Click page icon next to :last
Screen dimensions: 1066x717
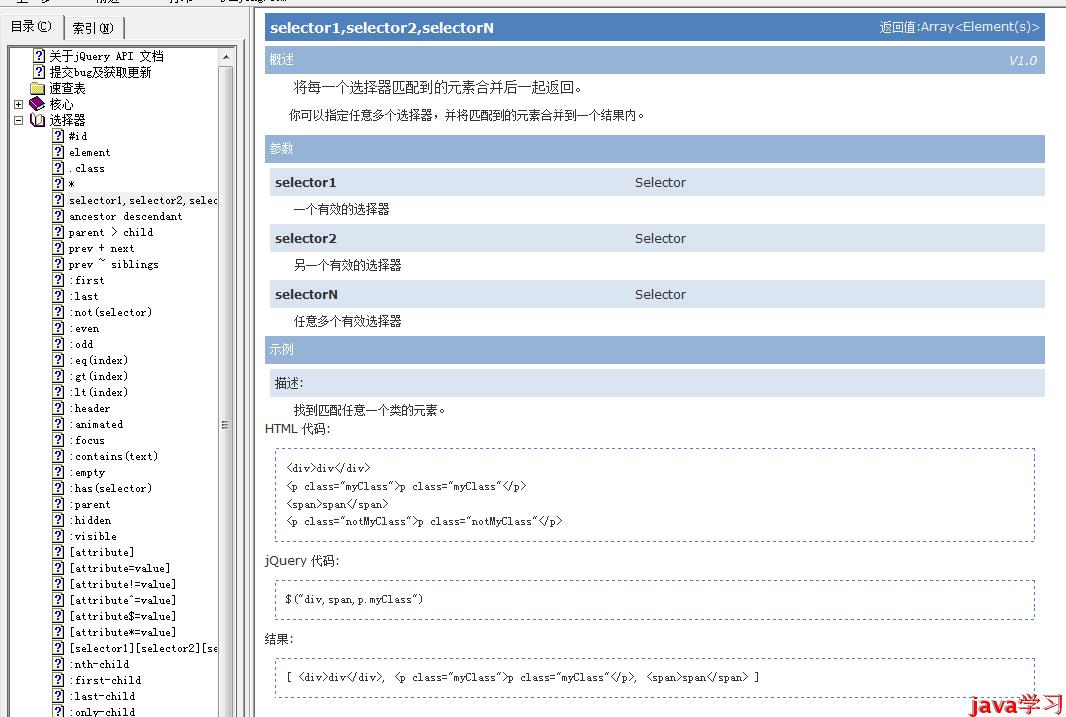[x=58, y=296]
